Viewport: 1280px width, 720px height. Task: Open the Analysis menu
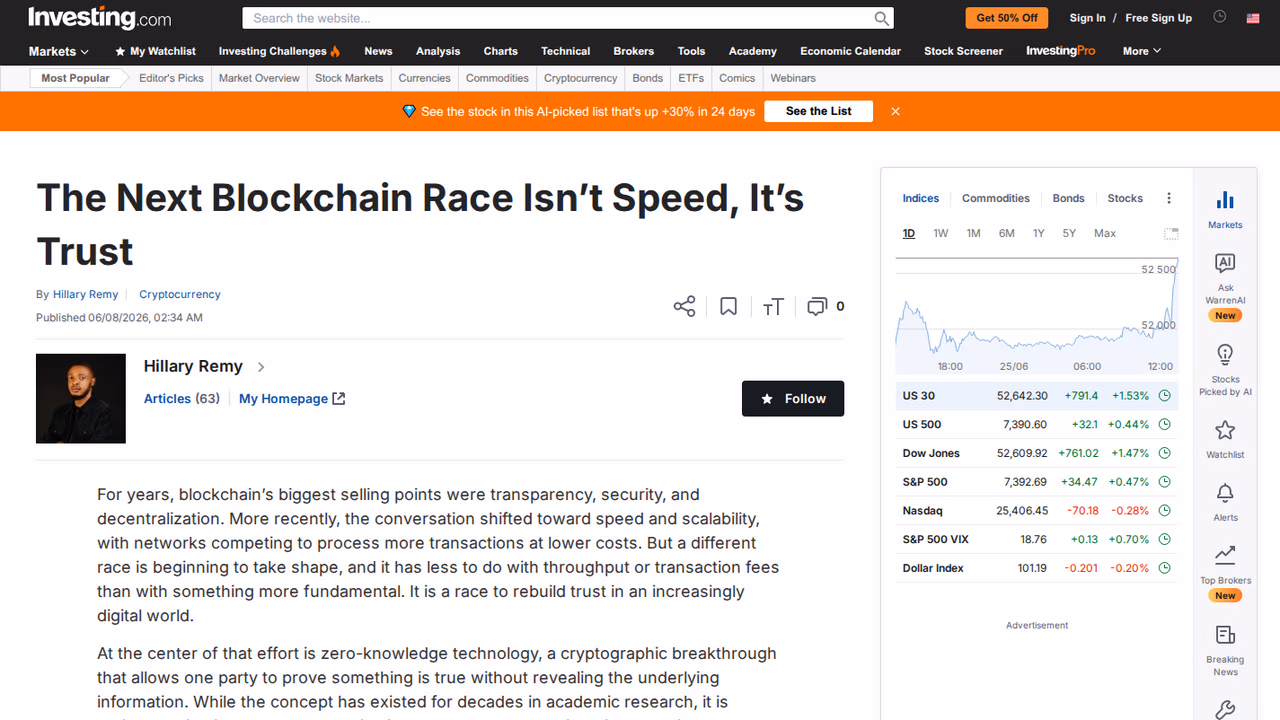point(438,51)
